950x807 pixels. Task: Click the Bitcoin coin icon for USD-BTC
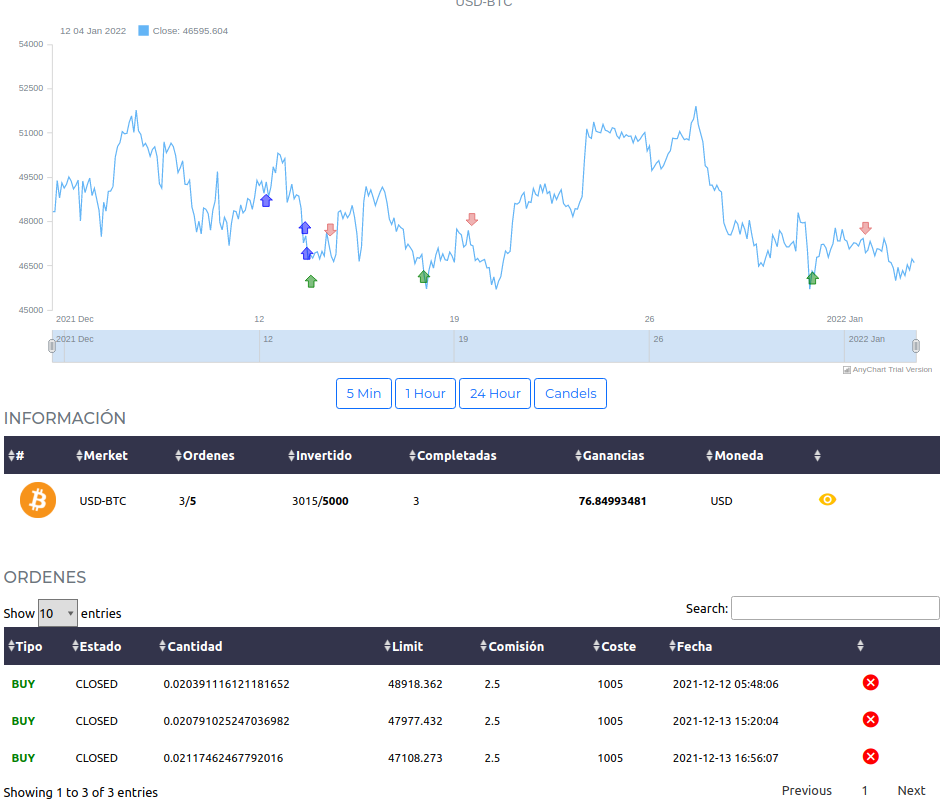click(x=37, y=499)
